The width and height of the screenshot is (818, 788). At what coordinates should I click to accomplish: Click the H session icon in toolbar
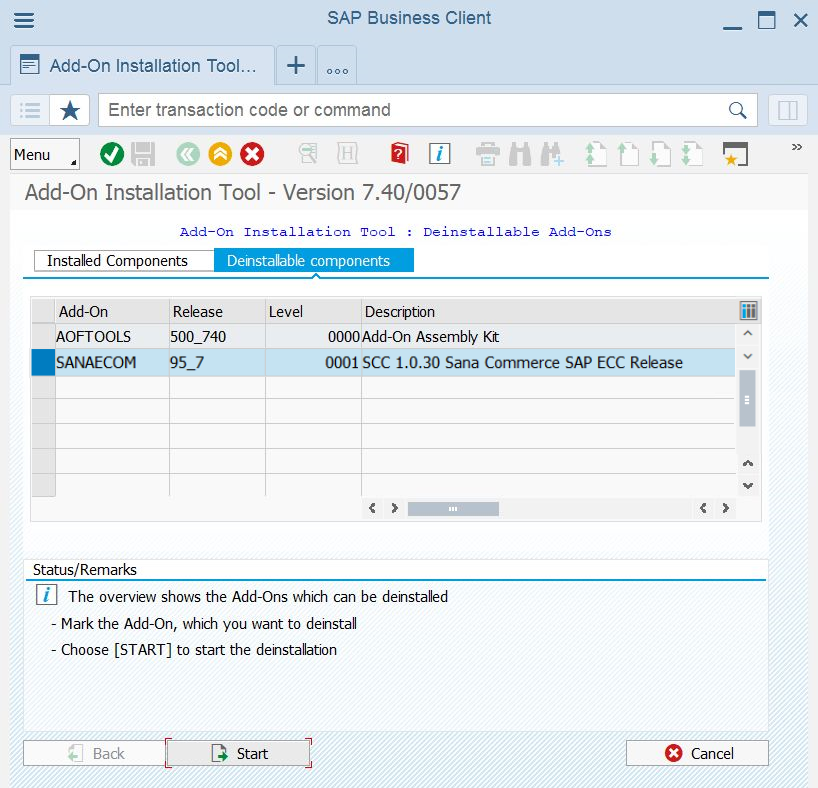tap(347, 154)
